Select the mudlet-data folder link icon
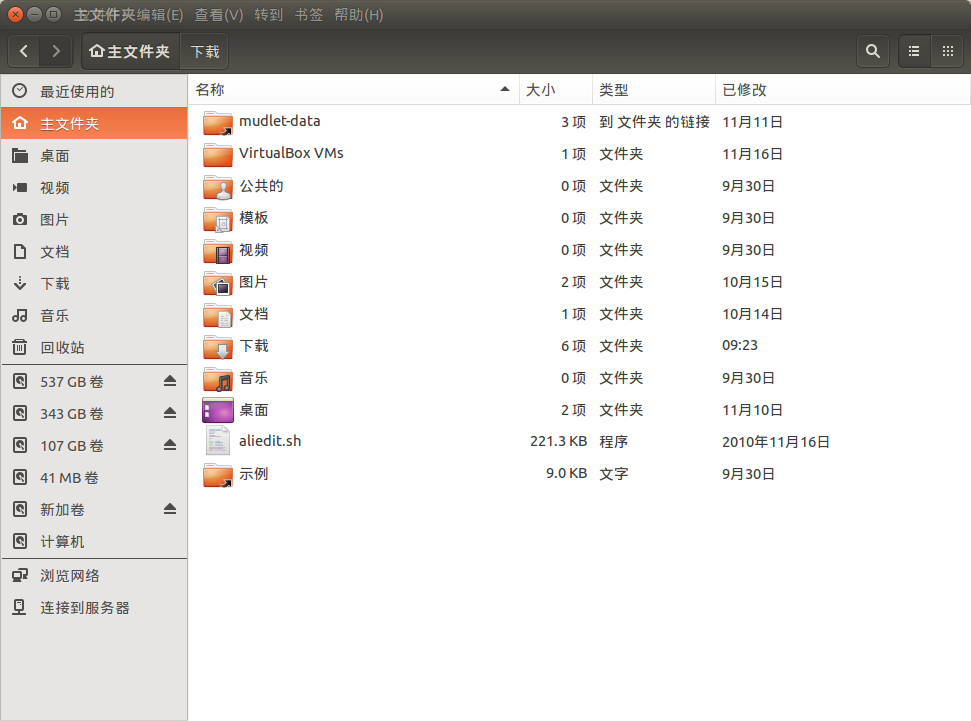 click(x=218, y=122)
